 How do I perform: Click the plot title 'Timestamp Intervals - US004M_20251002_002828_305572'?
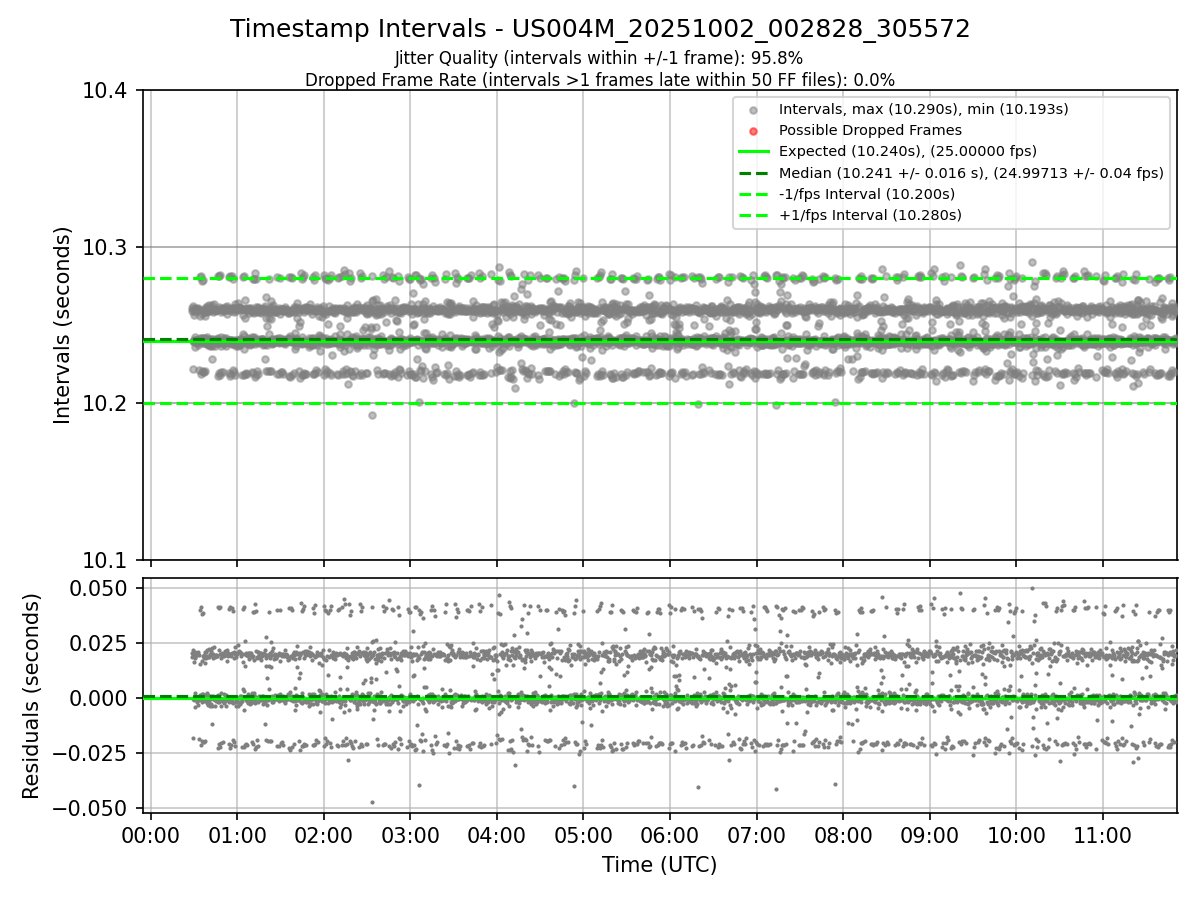600,29
